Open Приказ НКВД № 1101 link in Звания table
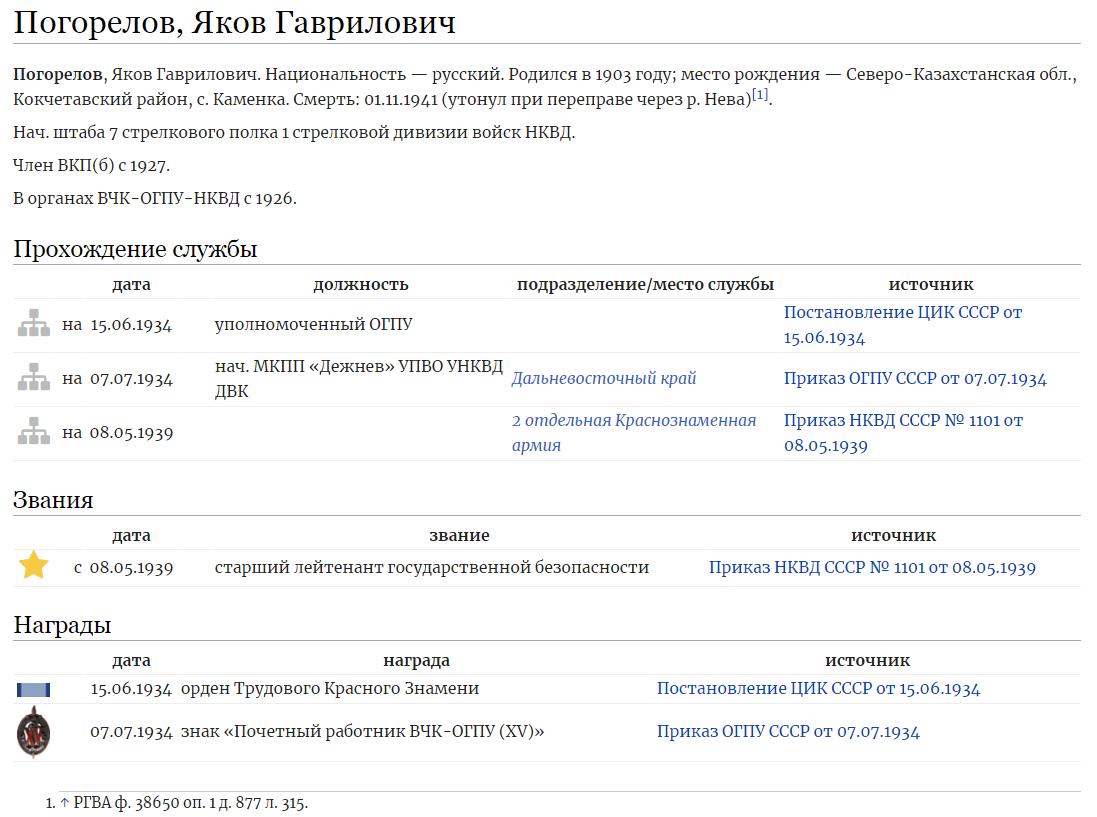The image size is (1097, 817). tap(872, 568)
